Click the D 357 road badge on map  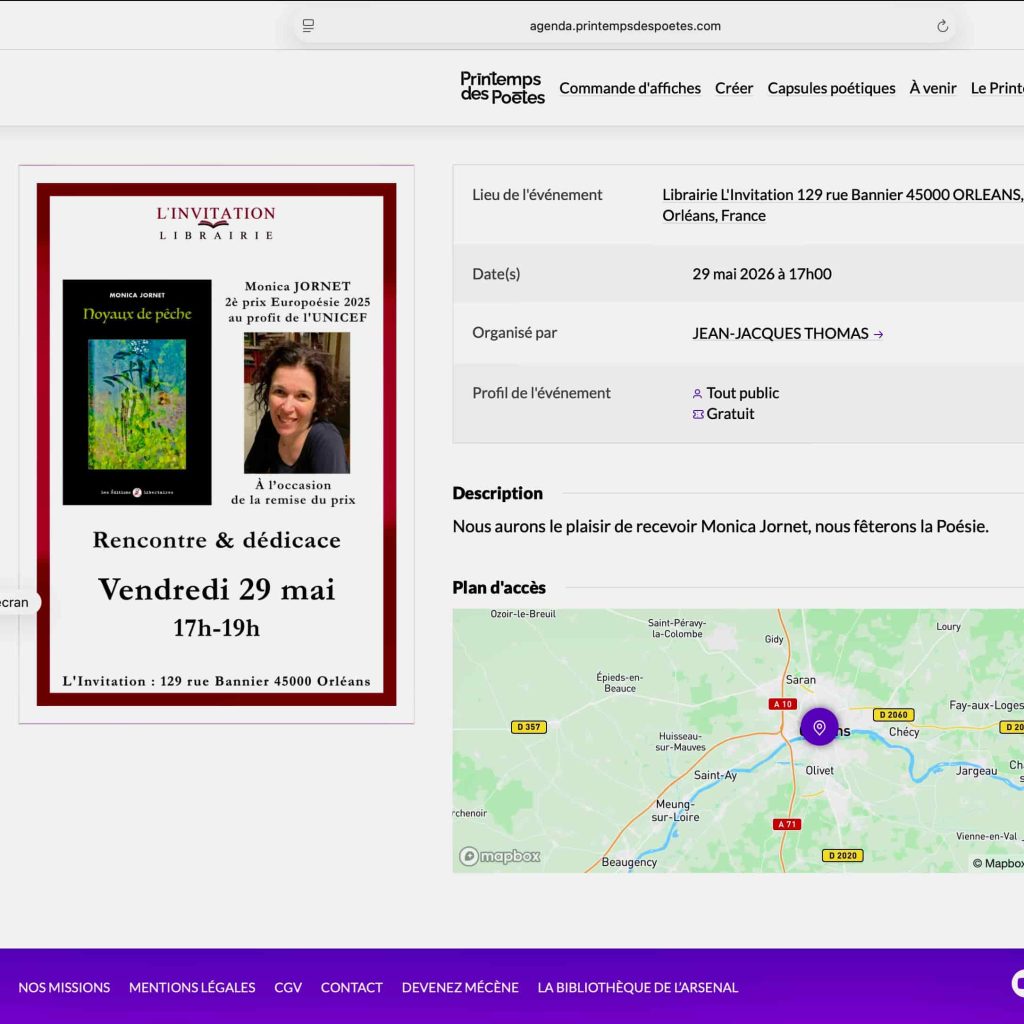[528, 727]
